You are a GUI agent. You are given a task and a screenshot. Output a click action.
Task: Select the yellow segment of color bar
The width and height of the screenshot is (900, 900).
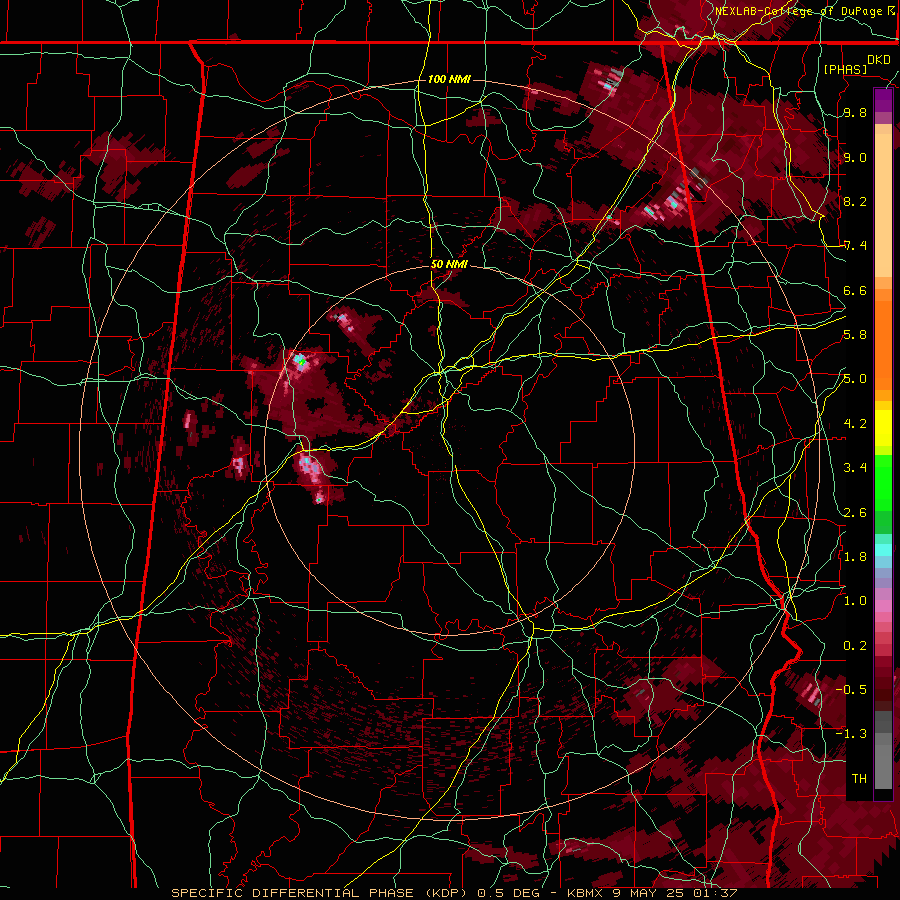click(x=883, y=428)
